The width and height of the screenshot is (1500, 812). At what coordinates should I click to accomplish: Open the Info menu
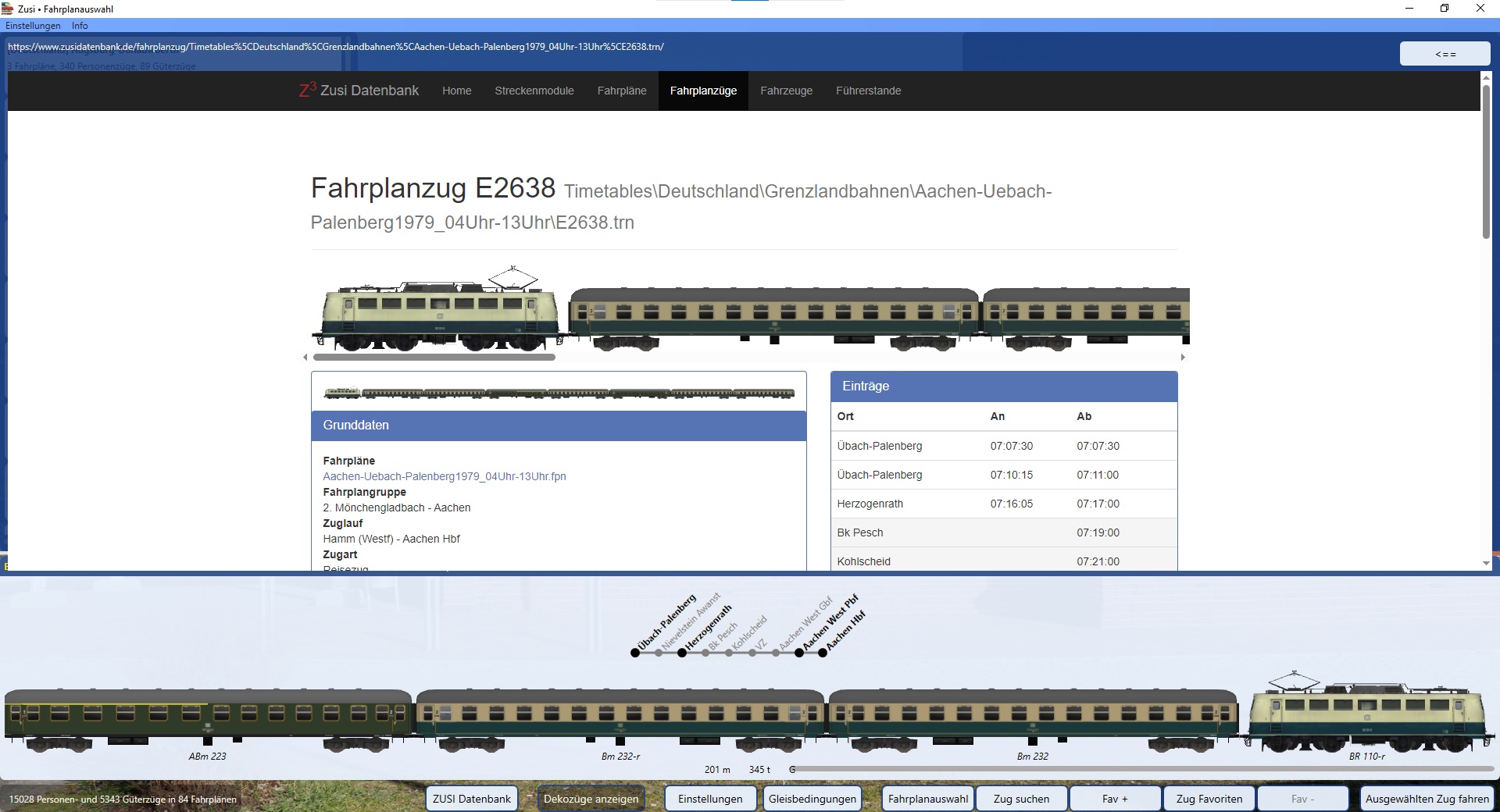(80, 26)
